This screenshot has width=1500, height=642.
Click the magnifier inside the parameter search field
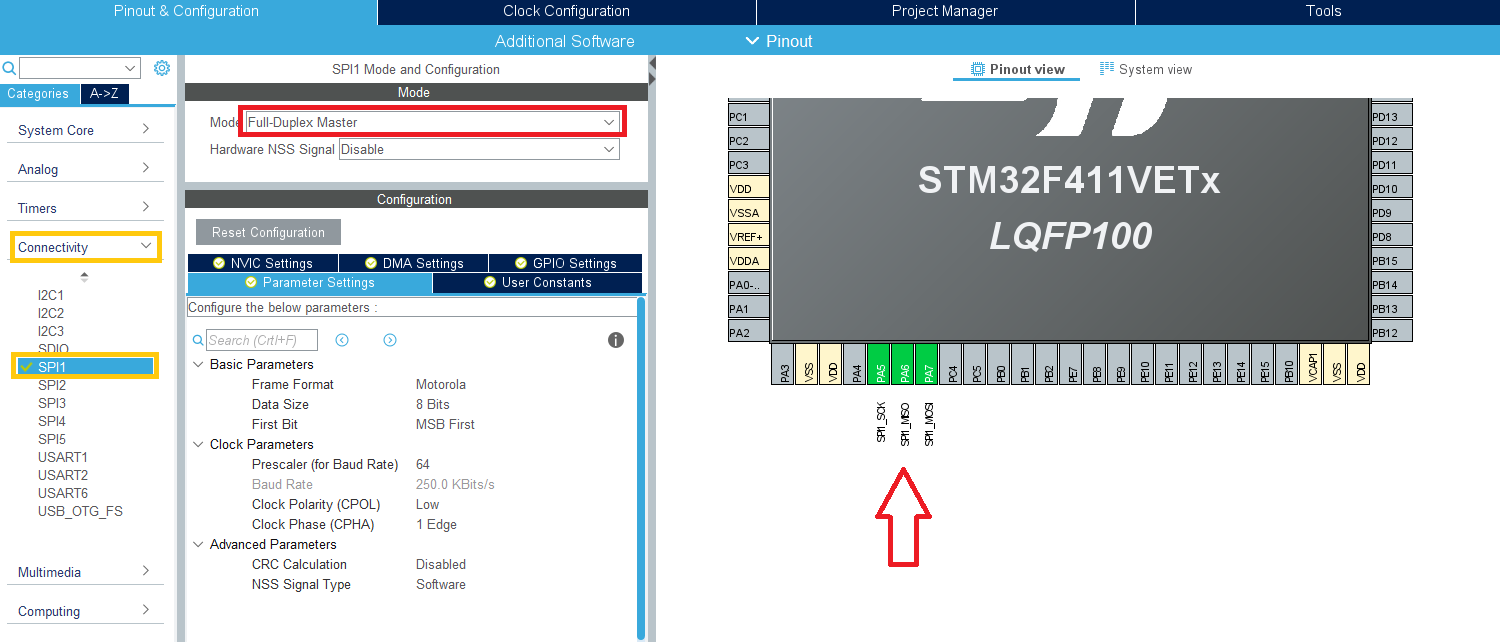tap(198, 340)
